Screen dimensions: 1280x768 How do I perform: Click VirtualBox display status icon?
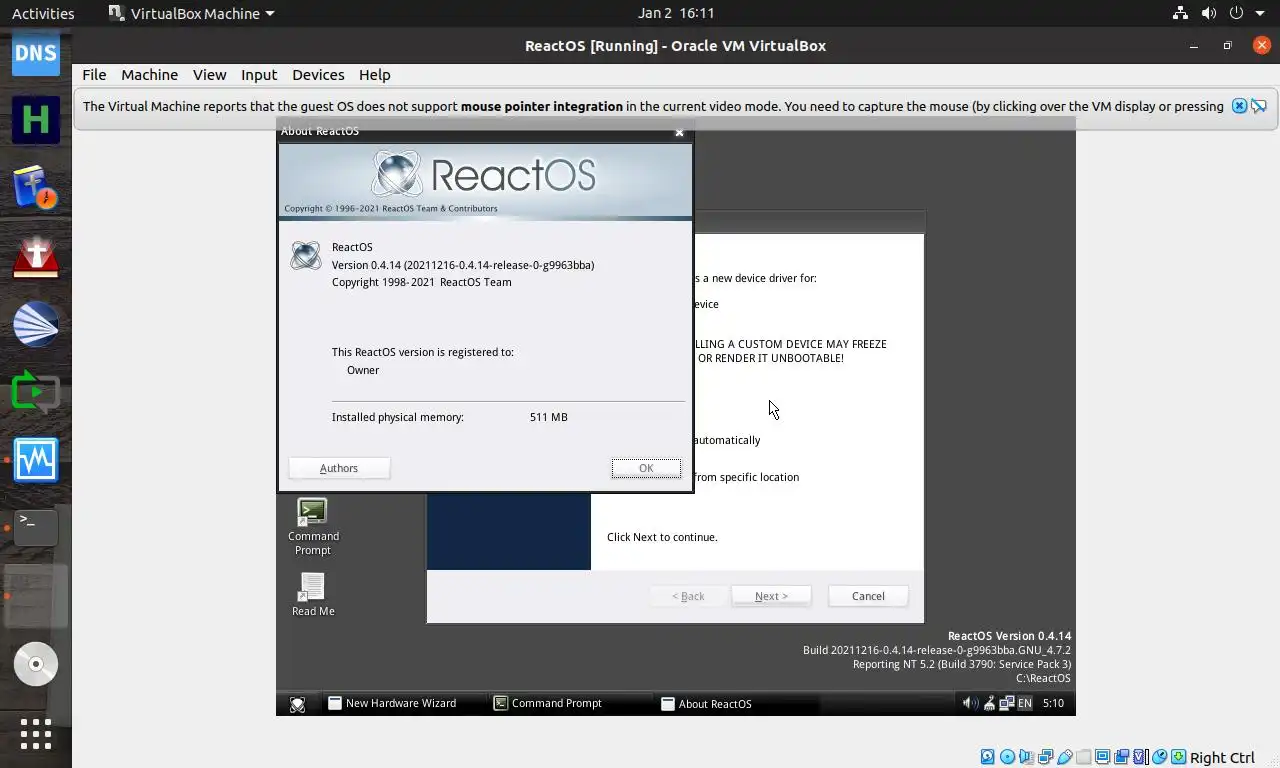[x=1102, y=757]
